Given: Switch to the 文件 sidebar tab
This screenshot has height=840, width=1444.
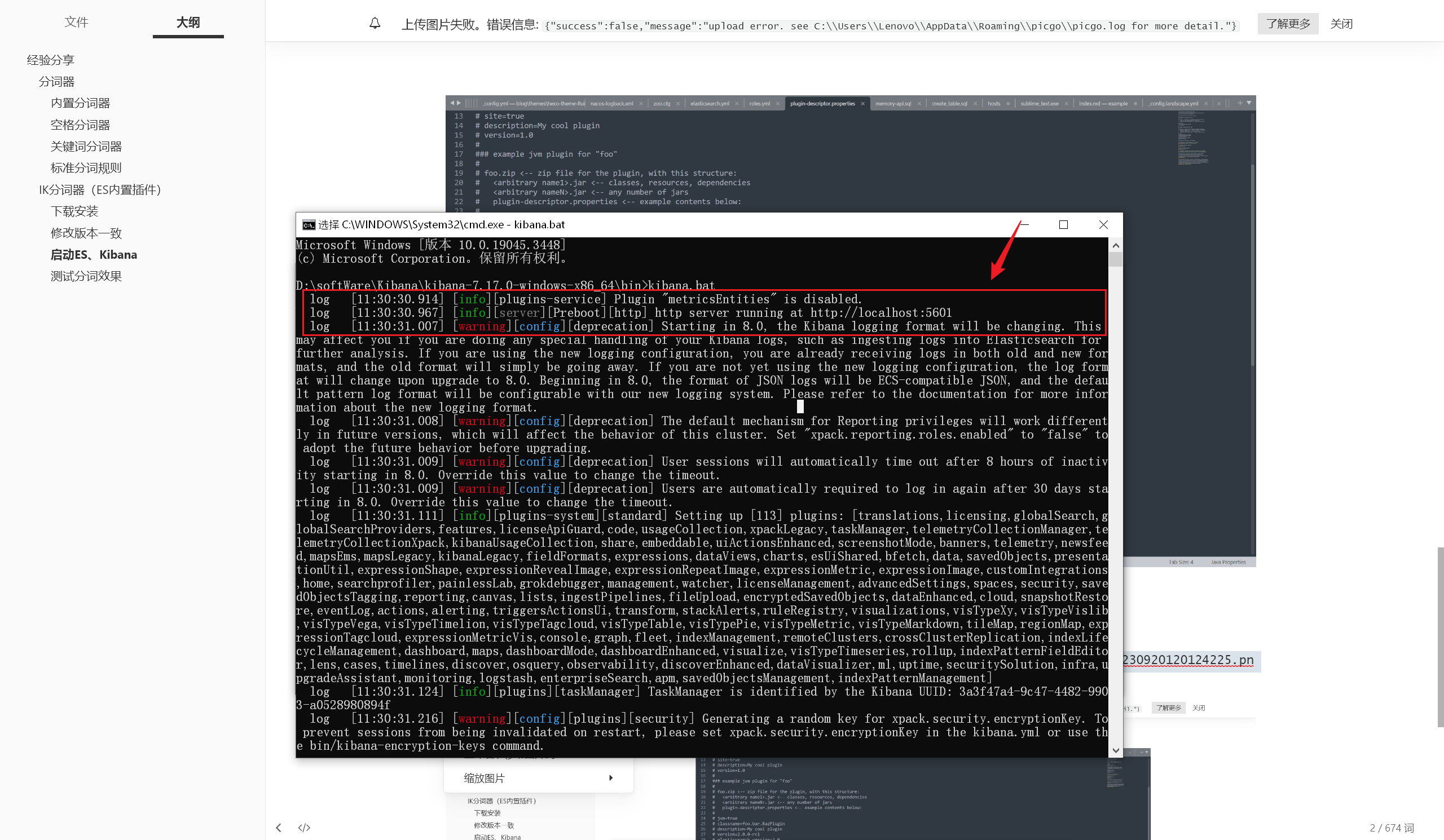Looking at the screenshot, I should (x=76, y=22).
